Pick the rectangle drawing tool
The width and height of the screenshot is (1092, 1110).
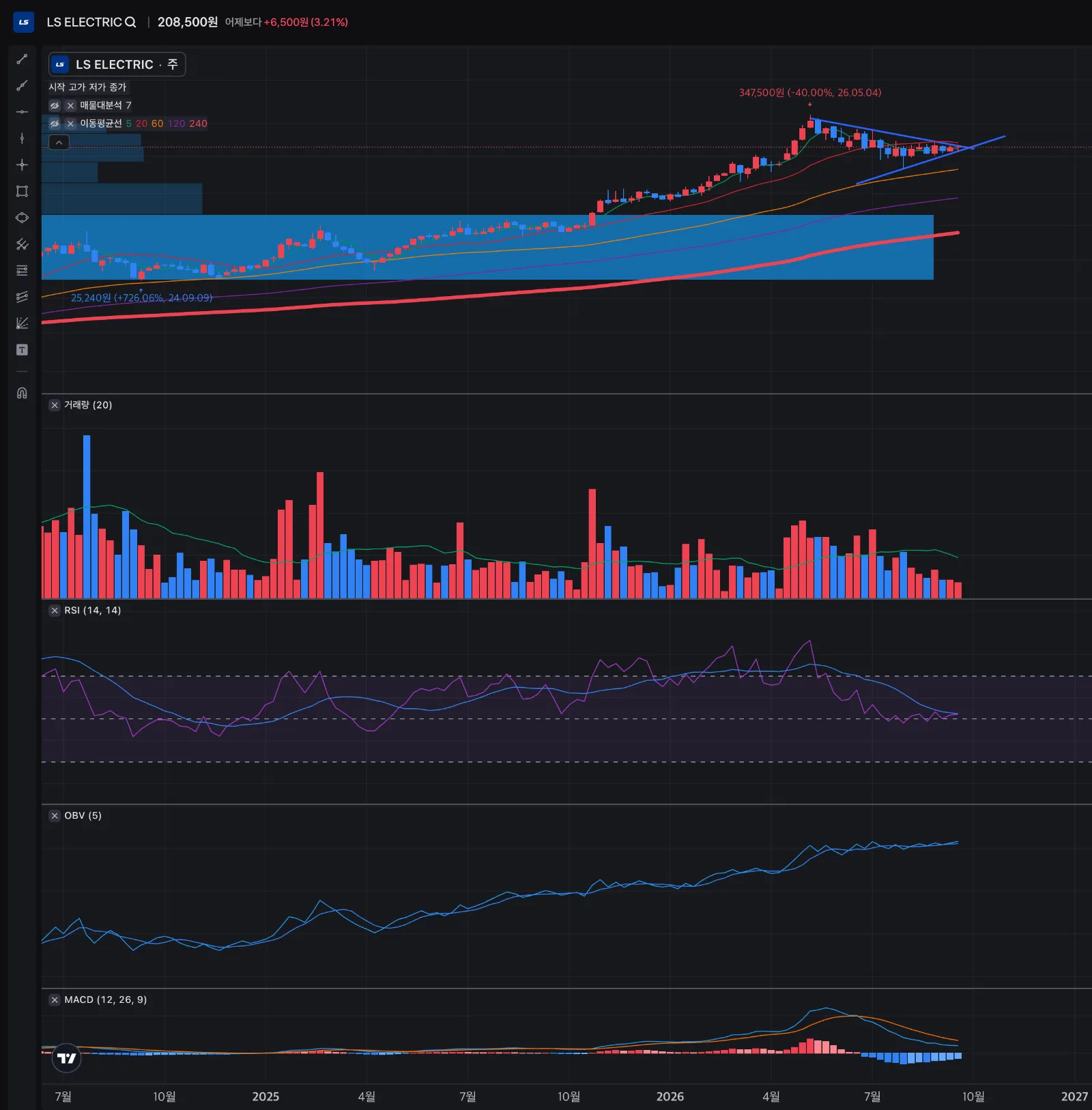pos(22,191)
